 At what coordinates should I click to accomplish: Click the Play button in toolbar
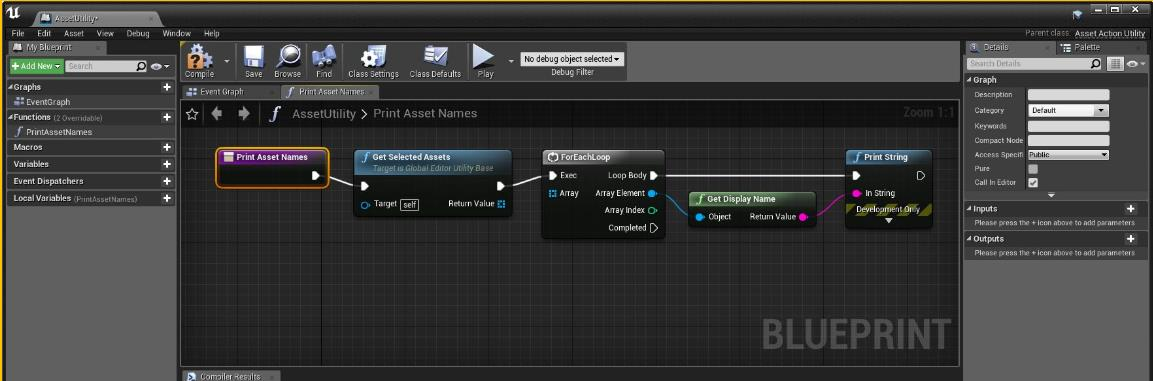tap(485, 60)
